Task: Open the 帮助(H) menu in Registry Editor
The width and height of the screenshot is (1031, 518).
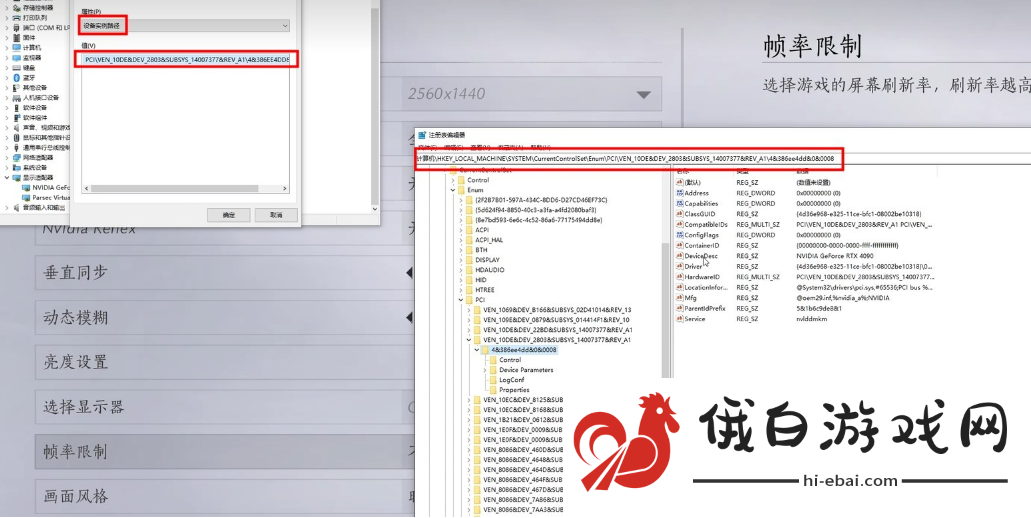Action: click(540, 147)
